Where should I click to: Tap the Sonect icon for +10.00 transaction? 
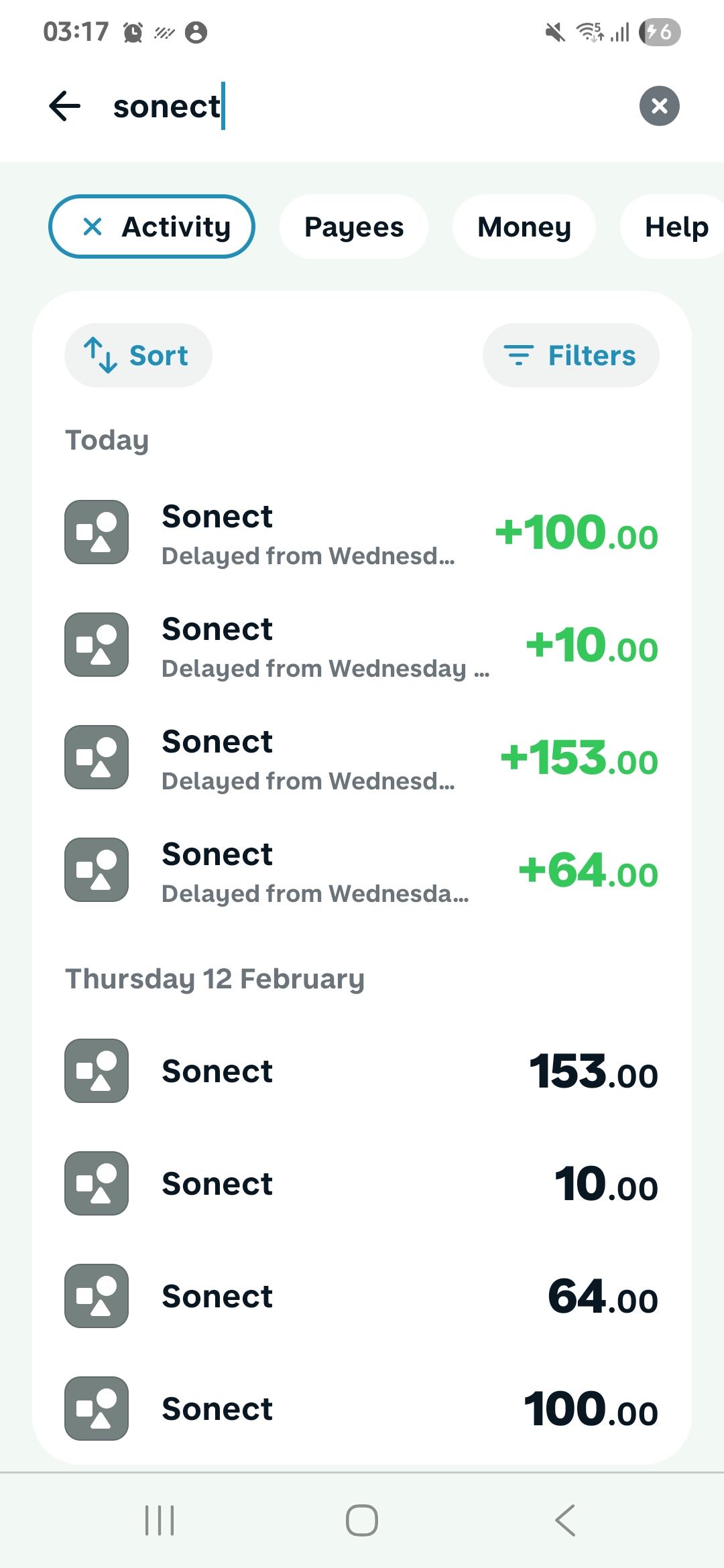click(x=97, y=645)
